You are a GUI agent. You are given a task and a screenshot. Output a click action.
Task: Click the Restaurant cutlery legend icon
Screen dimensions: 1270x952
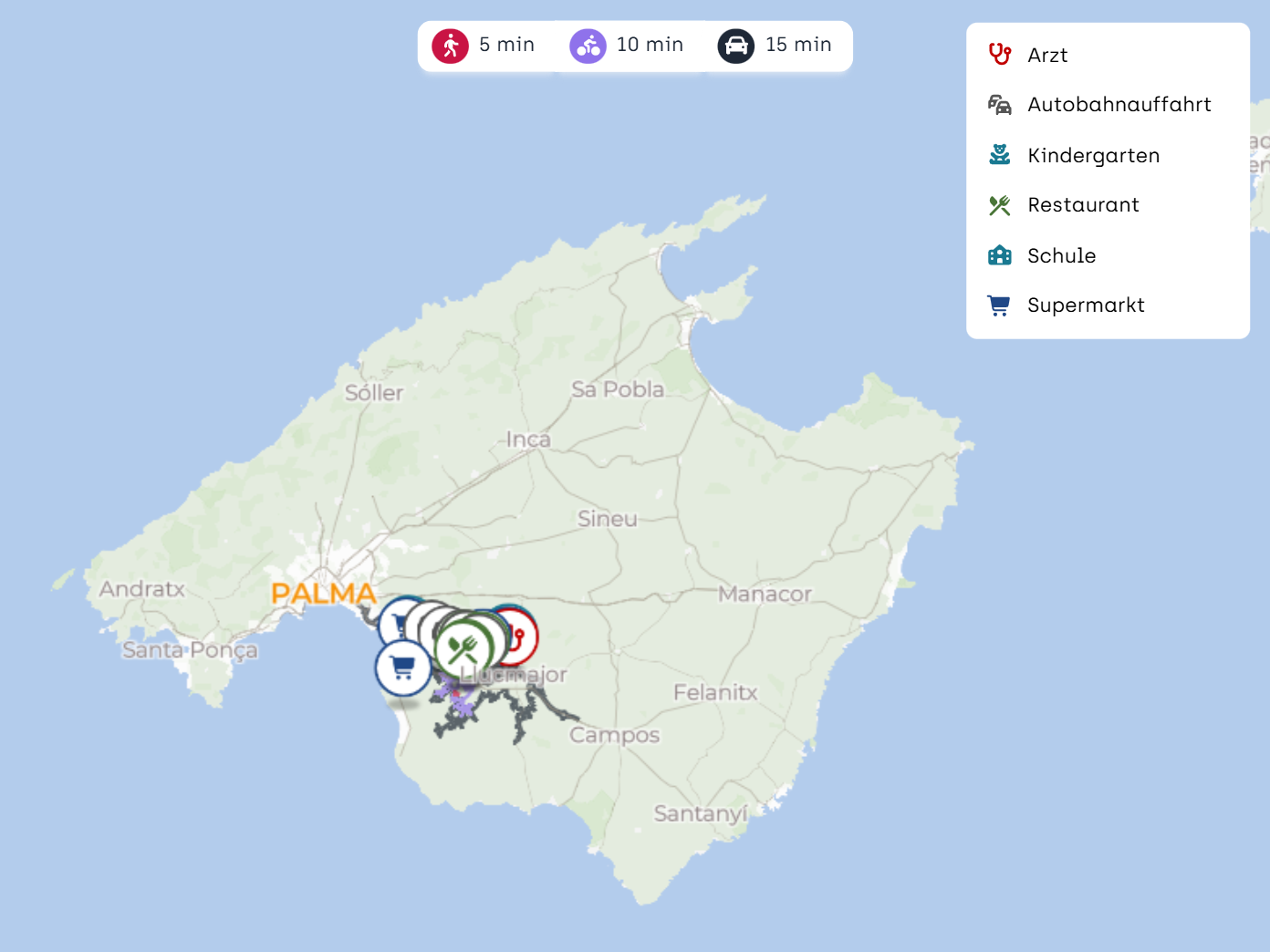[x=999, y=205]
